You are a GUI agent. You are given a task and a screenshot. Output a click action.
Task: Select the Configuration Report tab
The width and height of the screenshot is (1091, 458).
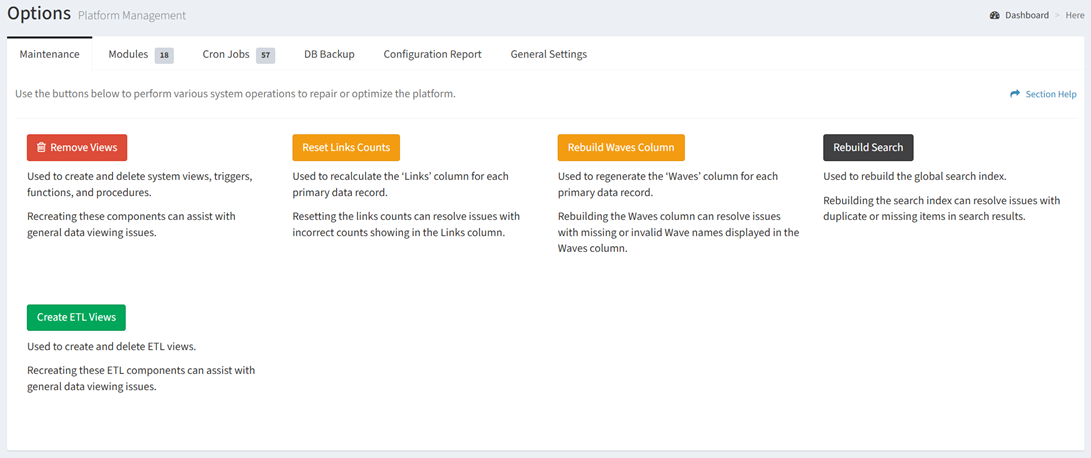coord(432,54)
